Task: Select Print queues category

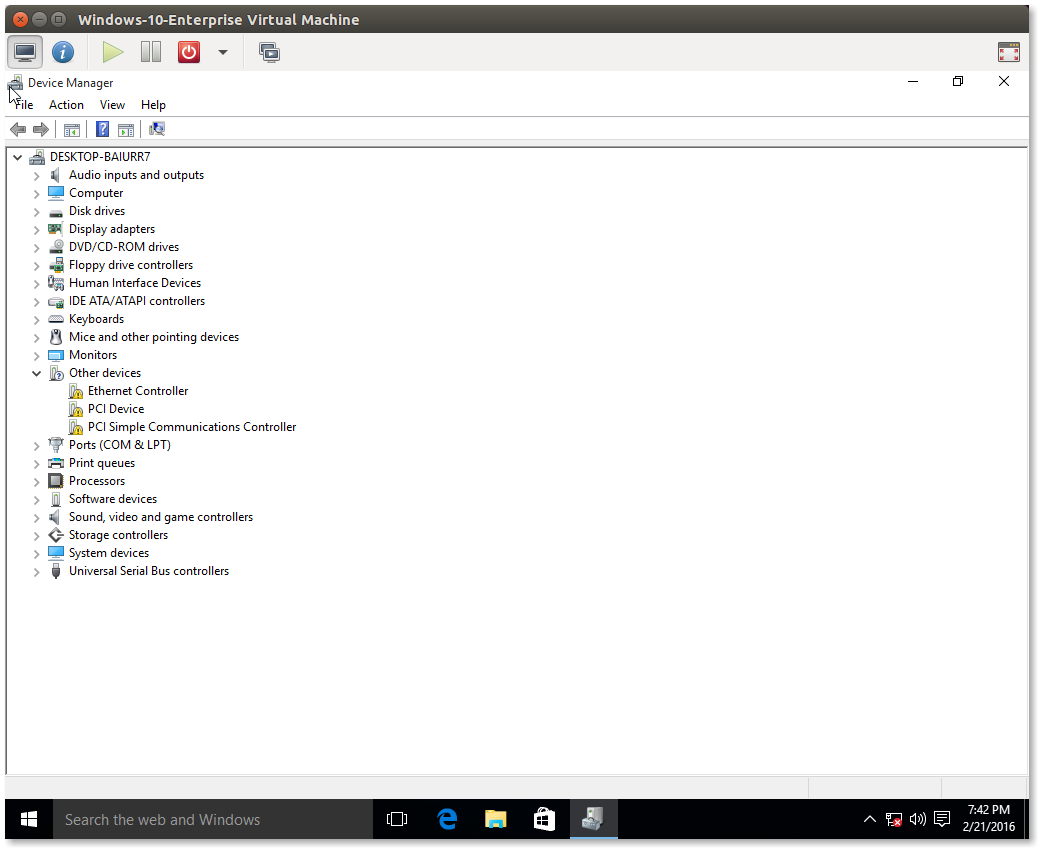Action: point(102,463)
